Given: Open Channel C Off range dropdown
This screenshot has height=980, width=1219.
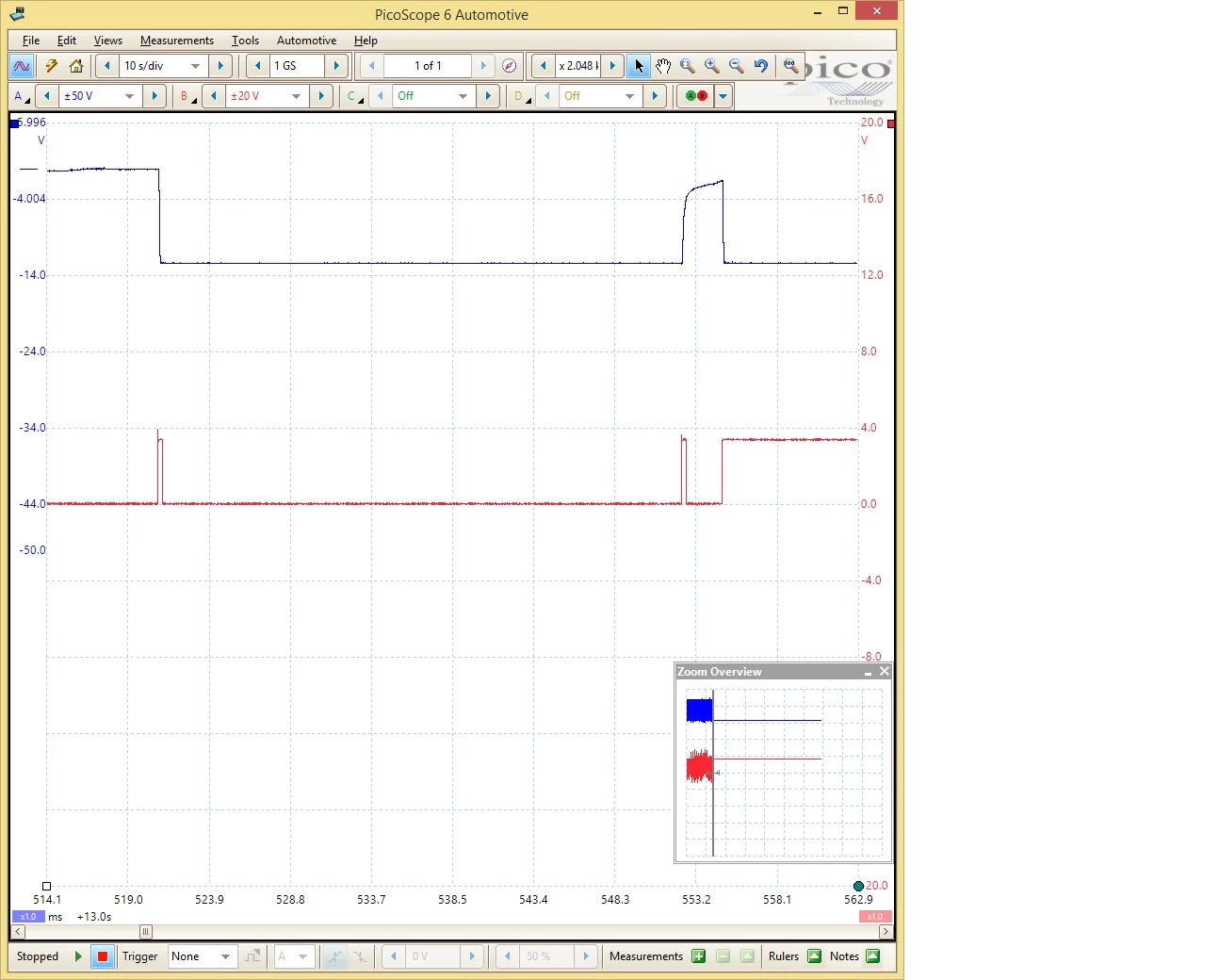Looking at the screenshot, I should [x=463, y=96].
